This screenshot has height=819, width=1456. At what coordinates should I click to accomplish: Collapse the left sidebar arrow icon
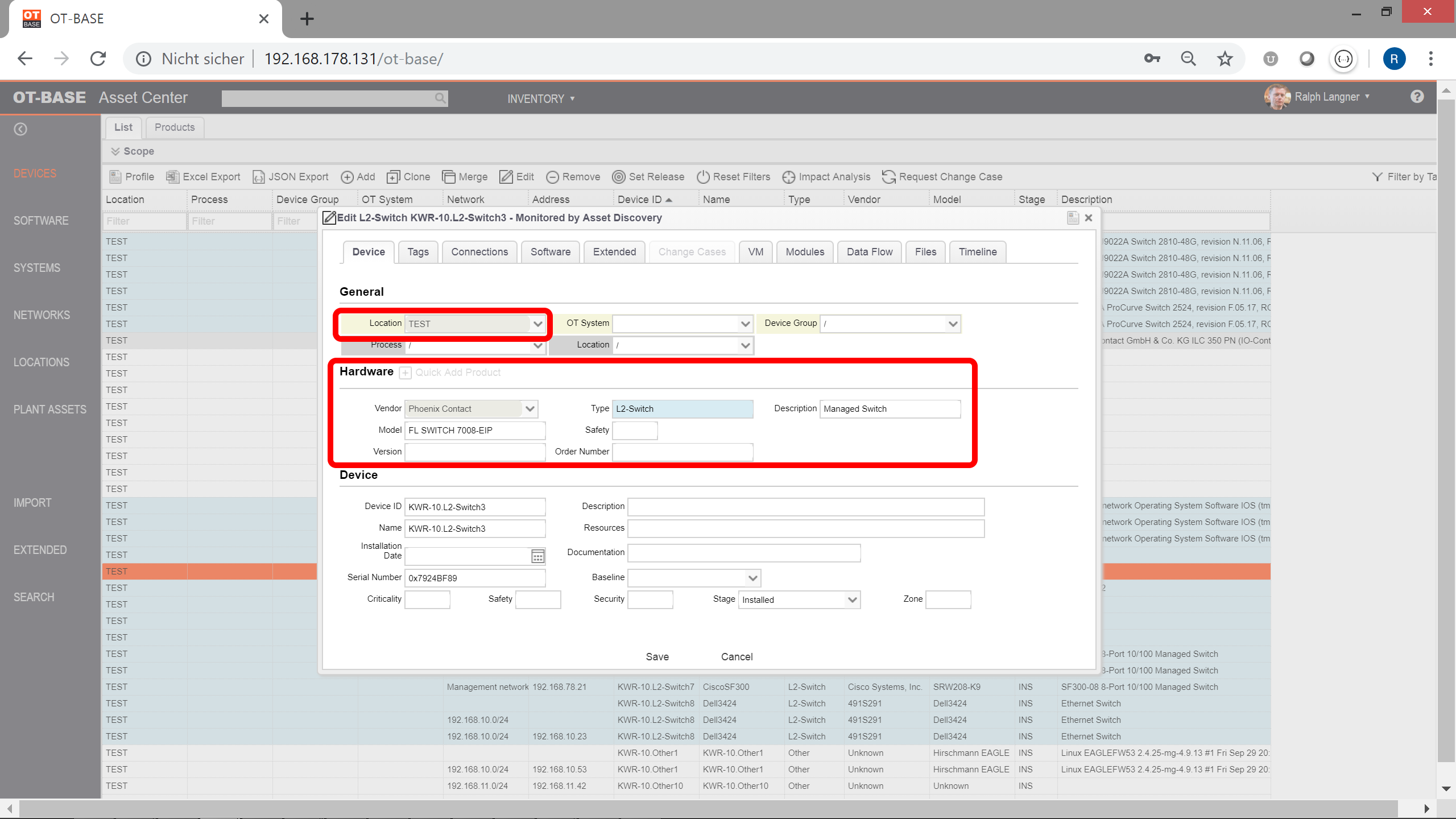click(x=20, y=129)
